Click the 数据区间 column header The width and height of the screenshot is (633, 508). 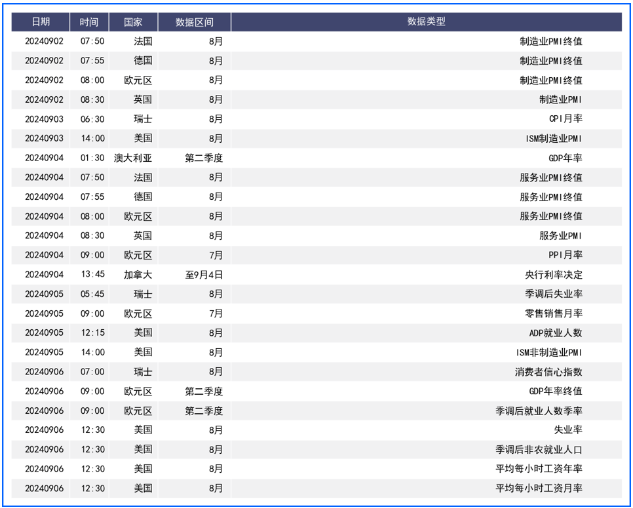pos(195,22)
